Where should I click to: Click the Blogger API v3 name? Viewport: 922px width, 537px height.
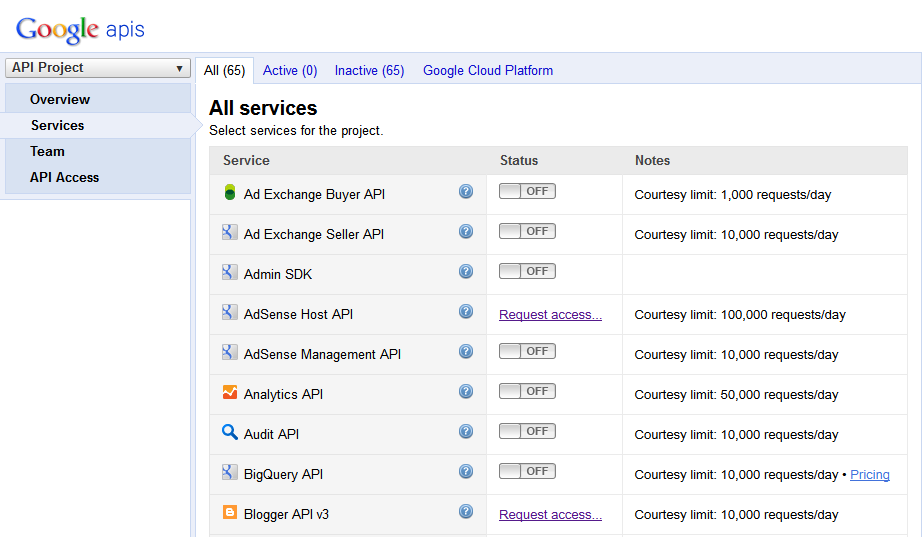286,514
